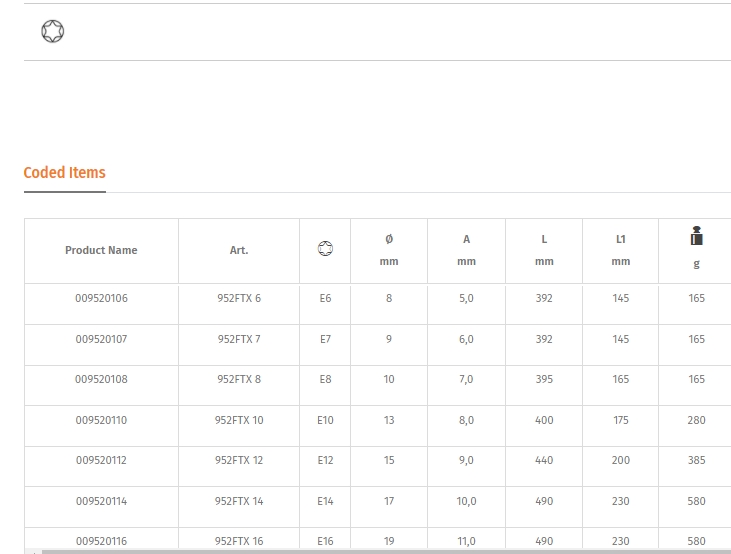The height and width of the screenshot is (554, 731).
Task: Click the Torx star icon in table header
Action: point(325,249)
